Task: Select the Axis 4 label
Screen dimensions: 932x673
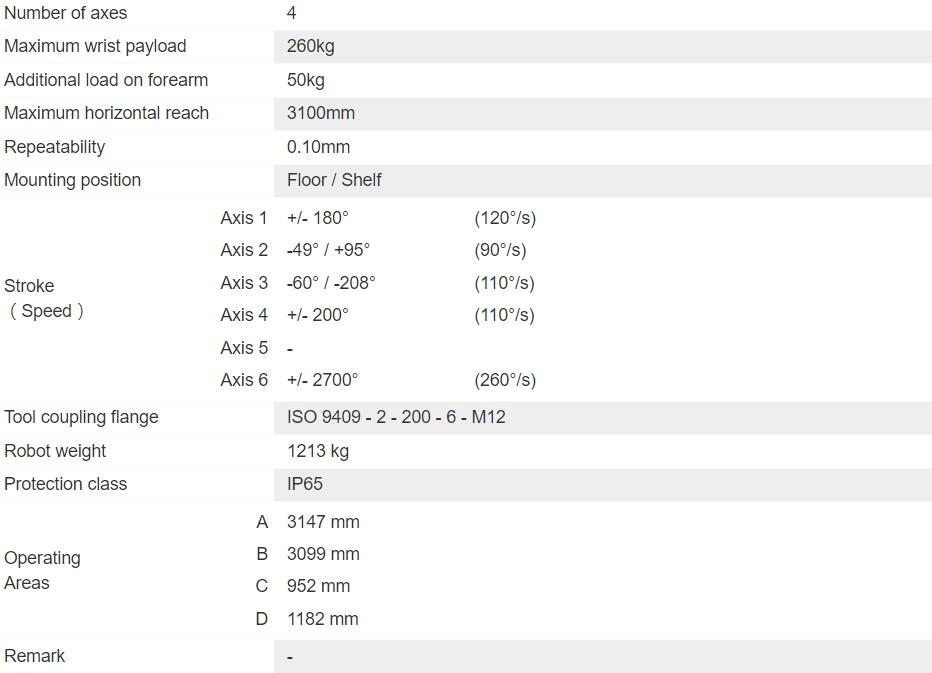Action: tap(244, 315)
